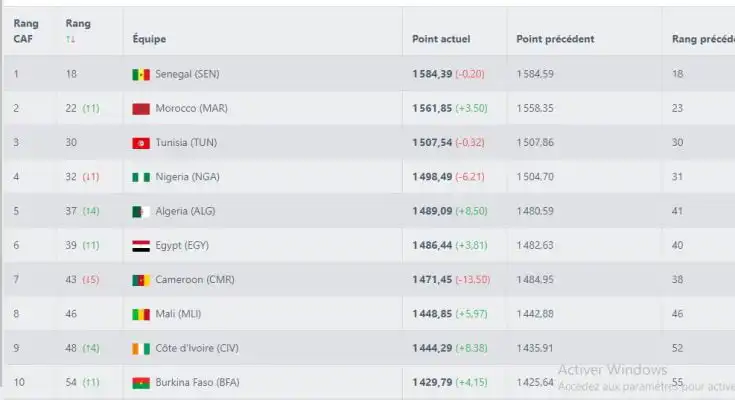Click the Rang CAF column header
Viewport: 735px width, 400px height.
pos(26,31)
